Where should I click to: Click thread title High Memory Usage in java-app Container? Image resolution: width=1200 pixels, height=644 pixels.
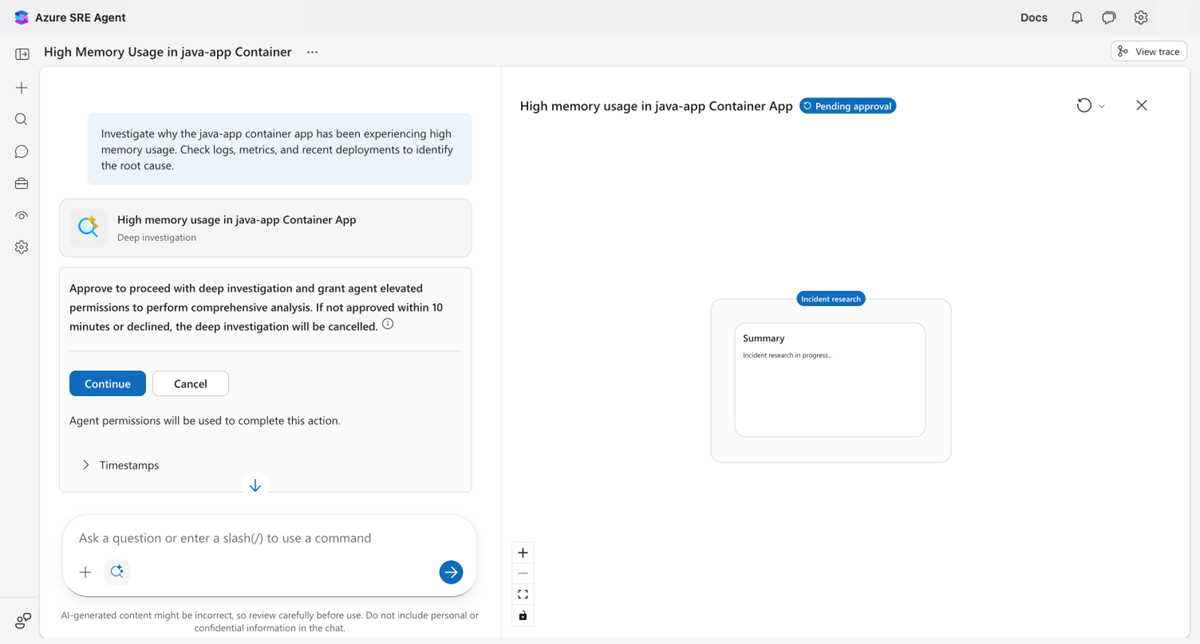click(168, 52)
